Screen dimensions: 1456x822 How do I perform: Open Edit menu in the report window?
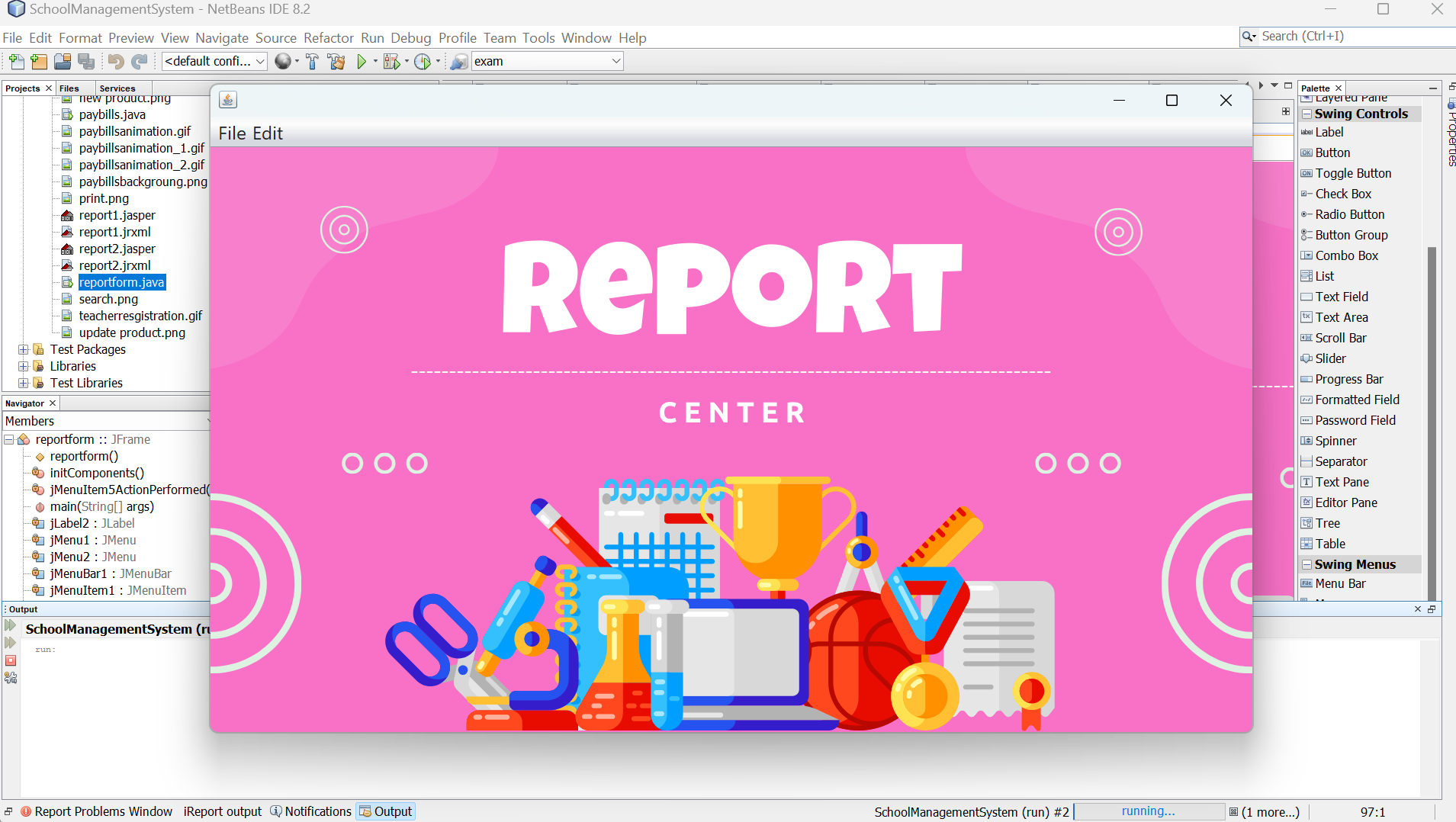268,133
